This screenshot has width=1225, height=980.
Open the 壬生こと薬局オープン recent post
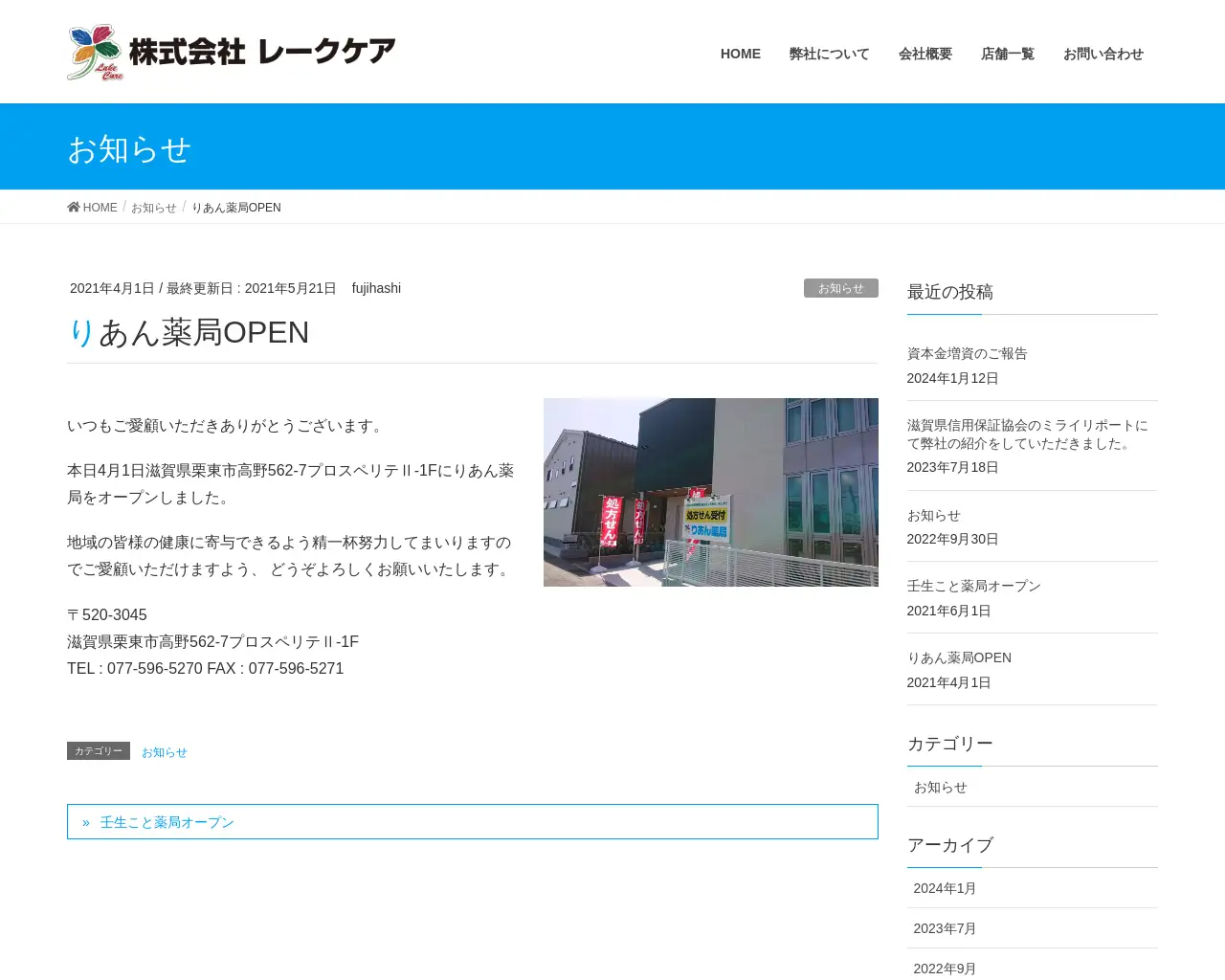pyautogui.click(x=973, y=586)
